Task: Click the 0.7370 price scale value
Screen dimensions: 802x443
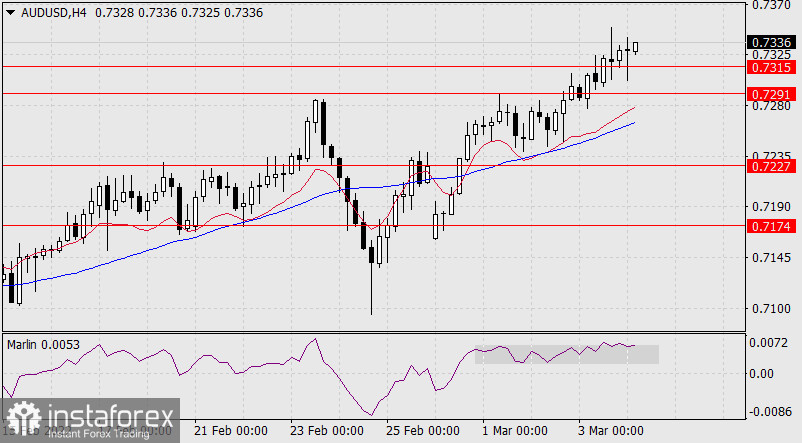Action: (771, 5)
